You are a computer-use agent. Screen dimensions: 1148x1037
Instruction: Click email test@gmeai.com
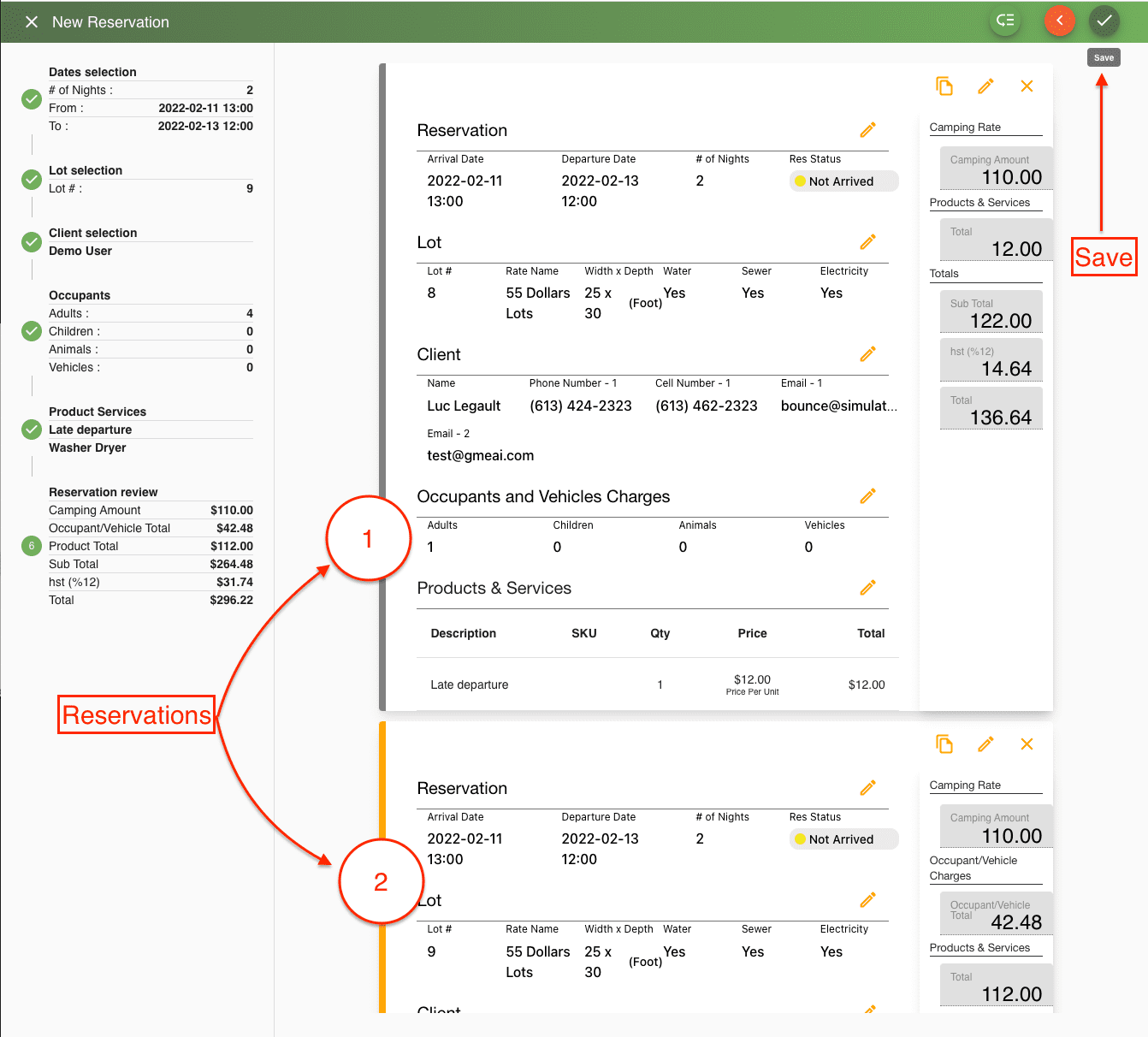point(480,455)
